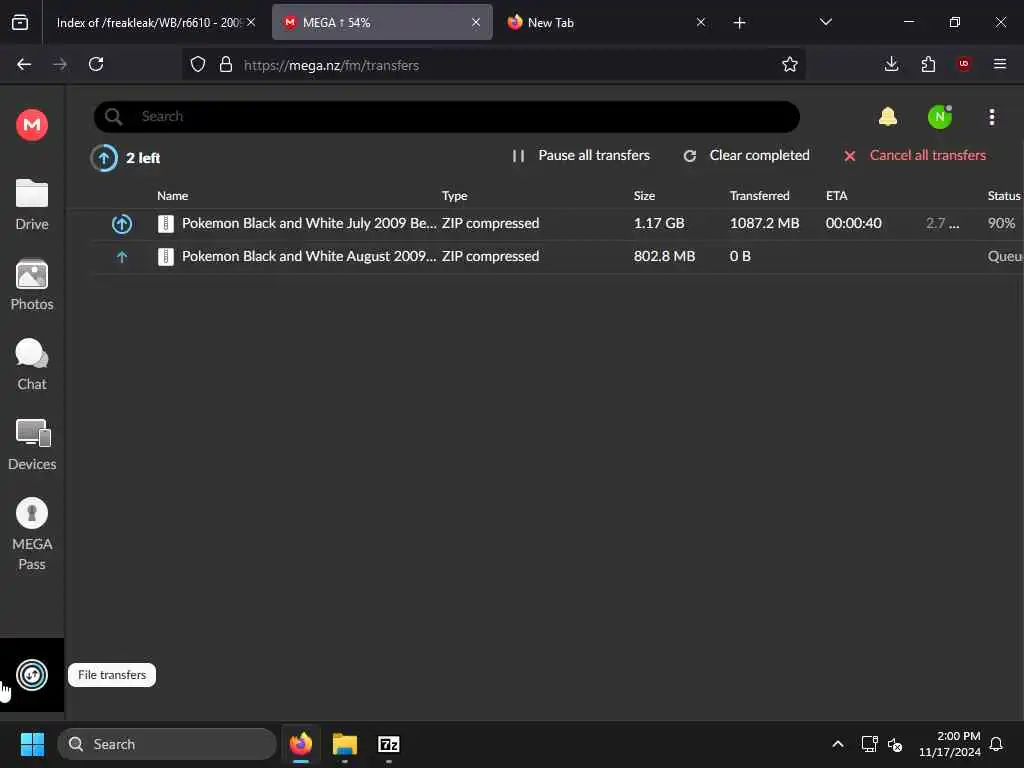Click the 1087.2 MB transferred value
Screen dimensions: 1024x768
(x=764, y=223)
